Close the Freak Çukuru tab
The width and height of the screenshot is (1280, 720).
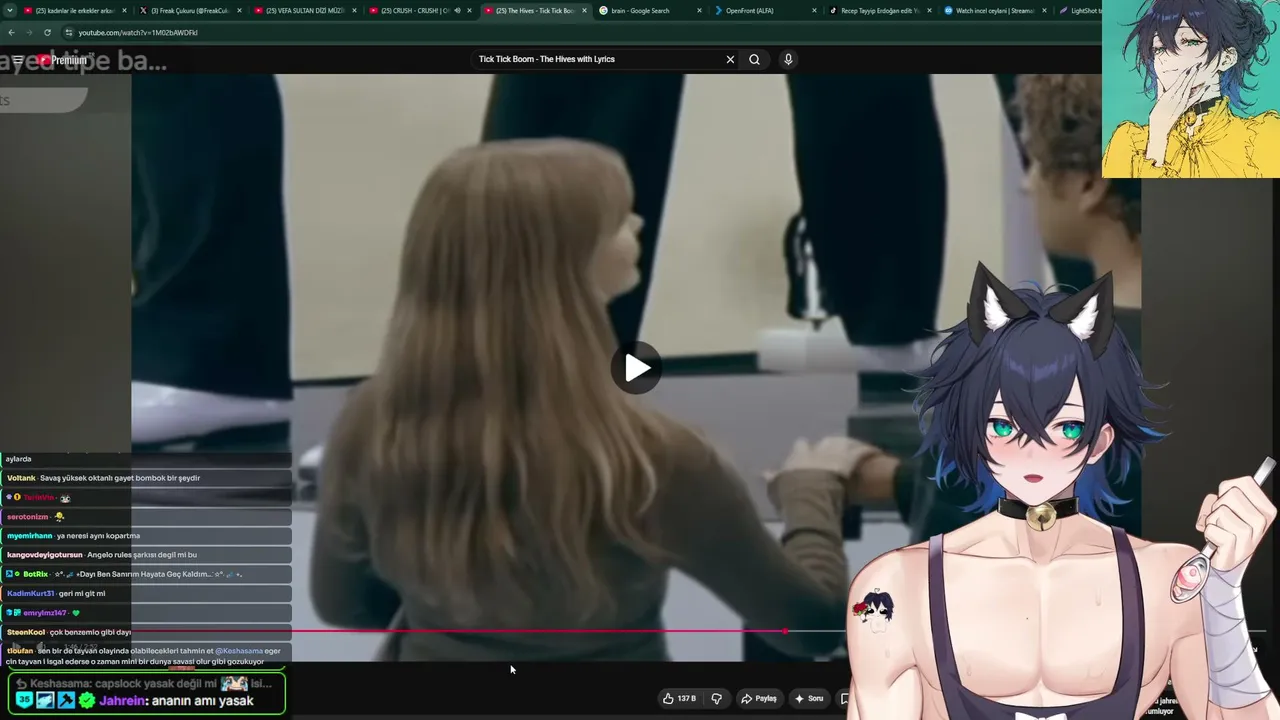pyautogui.click(x=240, y=11)
